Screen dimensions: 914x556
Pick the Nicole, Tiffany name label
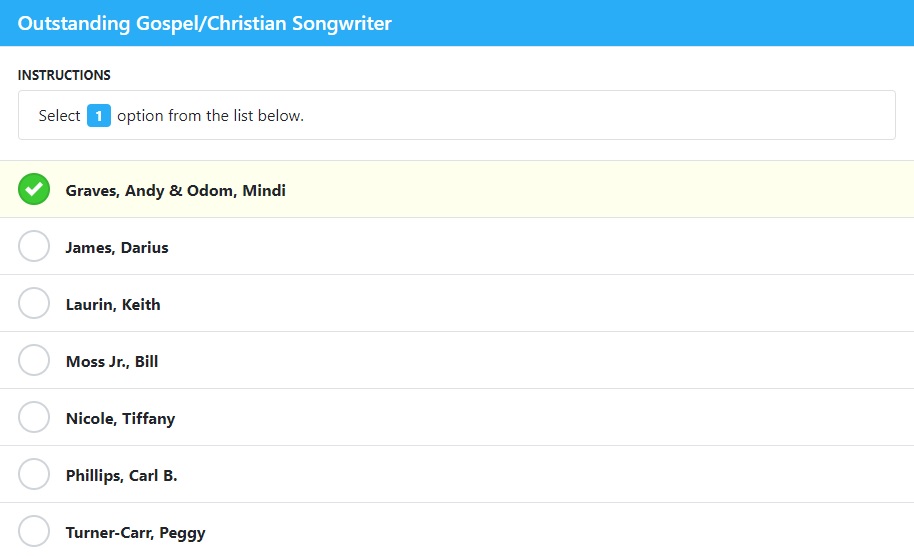pyautogui.click(x=120, y=418)
